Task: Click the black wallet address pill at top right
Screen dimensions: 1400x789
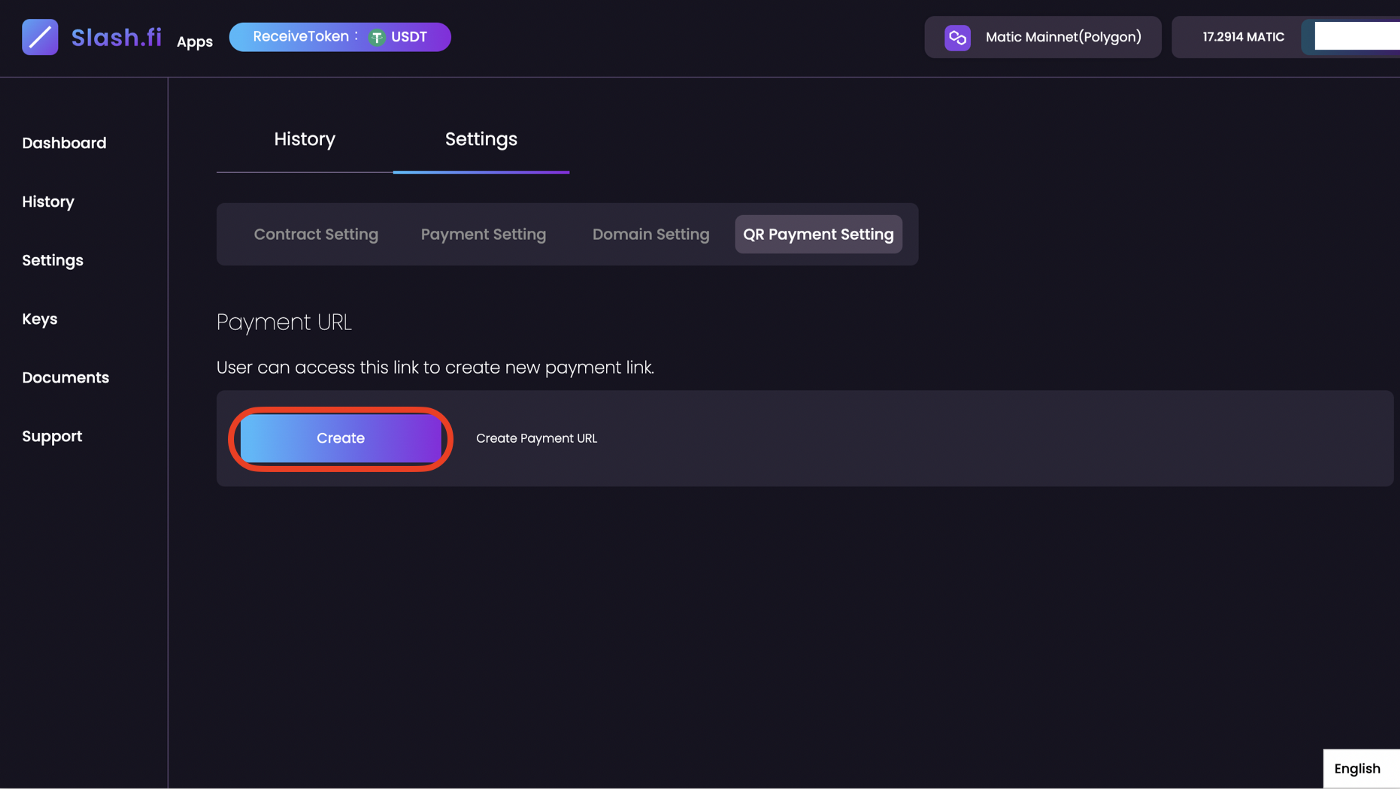Action: click(1360, 36)
